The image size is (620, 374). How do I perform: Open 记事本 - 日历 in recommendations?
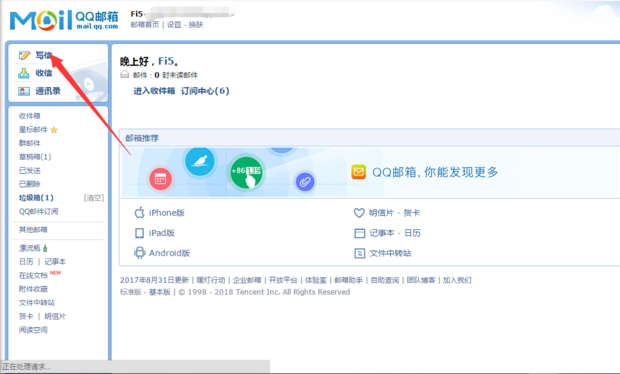point(395,233)
